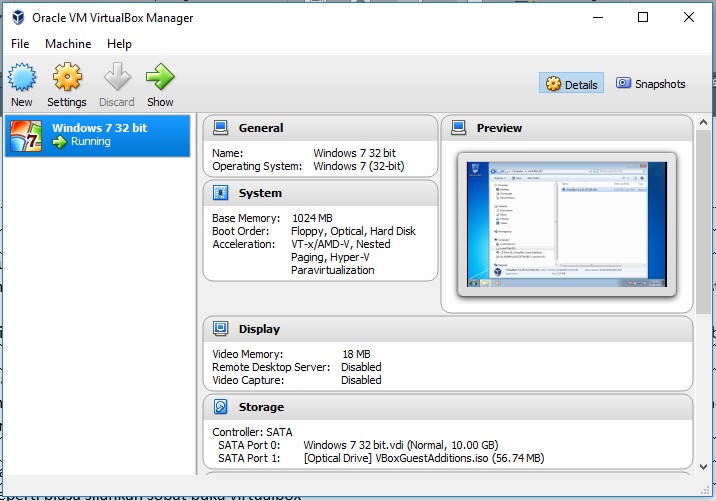Screen dimensions: 716x501
Task: Click the New virtual machine icon
Action: tap(21, 77)
